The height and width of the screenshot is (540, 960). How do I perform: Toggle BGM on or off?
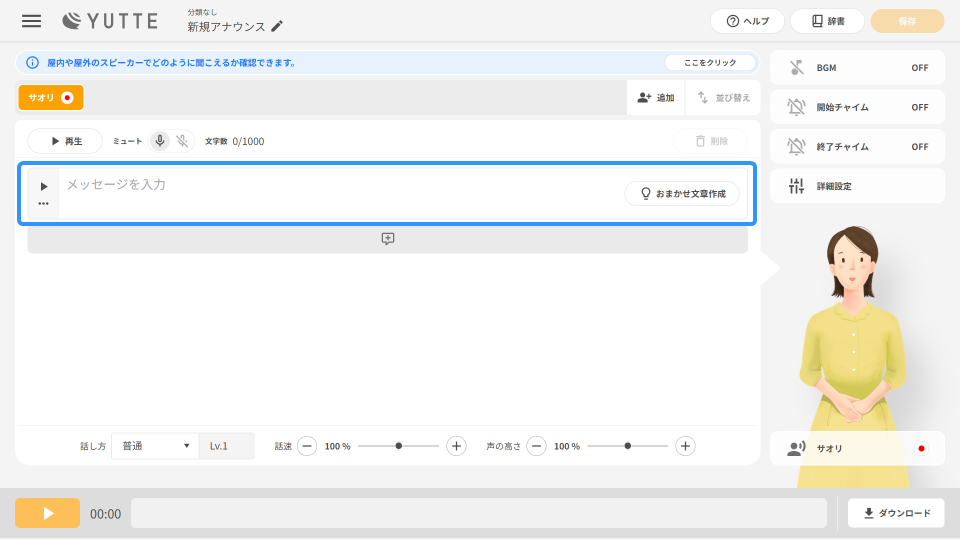[857, 68]
